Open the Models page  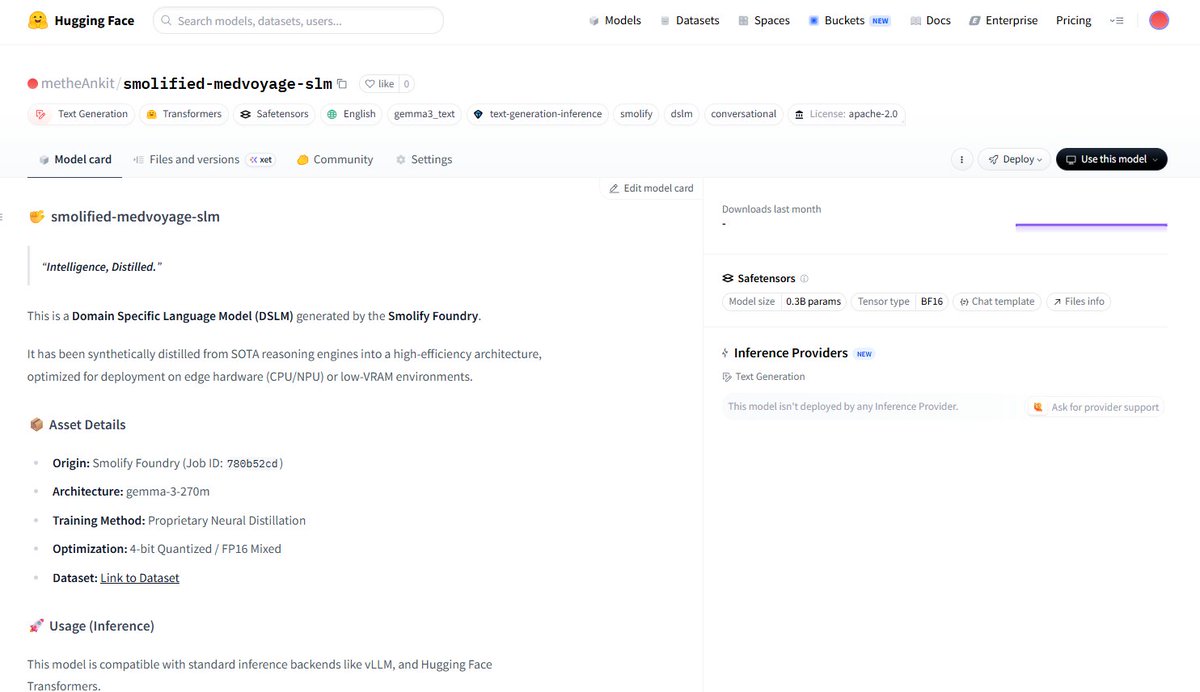[614, 20]
